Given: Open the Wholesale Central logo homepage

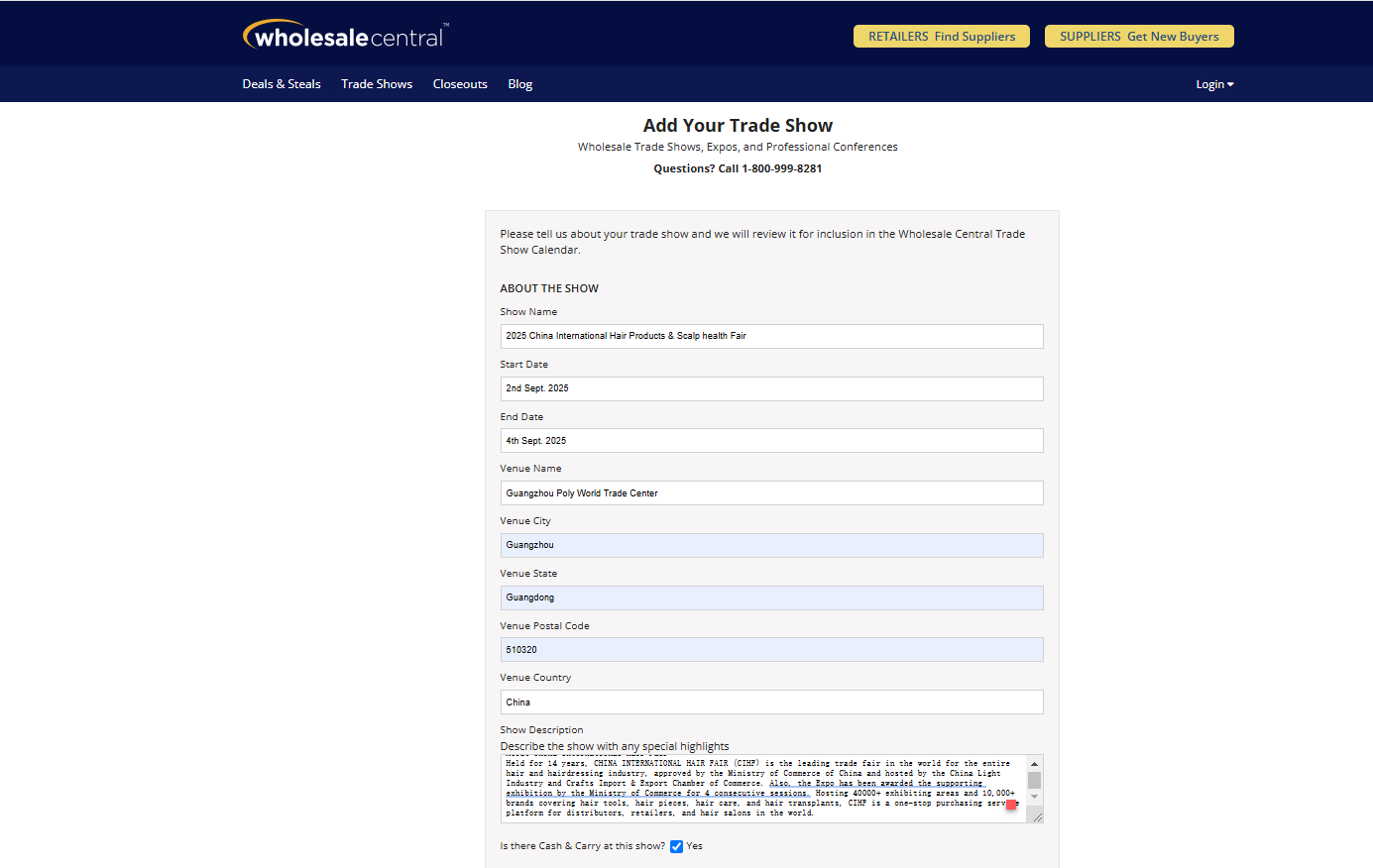Looking at the screenshot, I should pyautogui.click(x=346, y=35).
